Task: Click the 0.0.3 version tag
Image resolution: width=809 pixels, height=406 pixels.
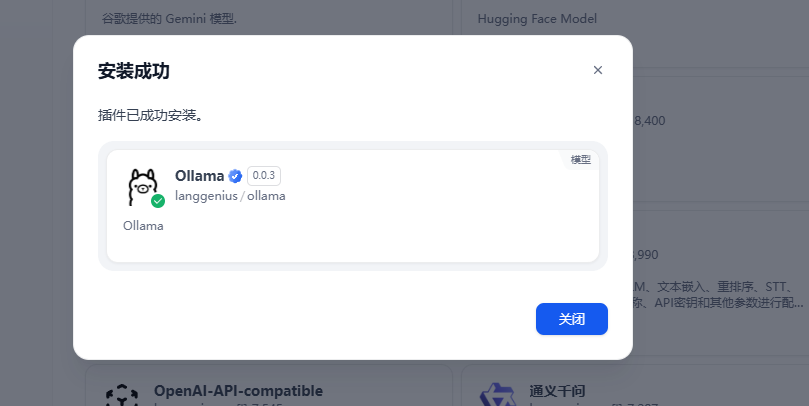Action: 264,176
